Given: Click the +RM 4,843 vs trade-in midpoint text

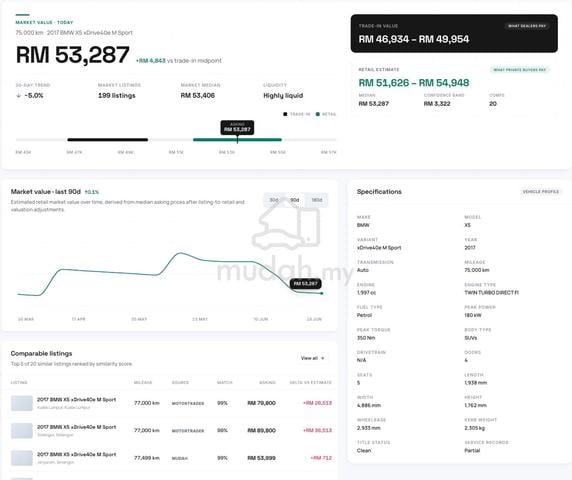Looking at the screenshot, I should (179, 61).
